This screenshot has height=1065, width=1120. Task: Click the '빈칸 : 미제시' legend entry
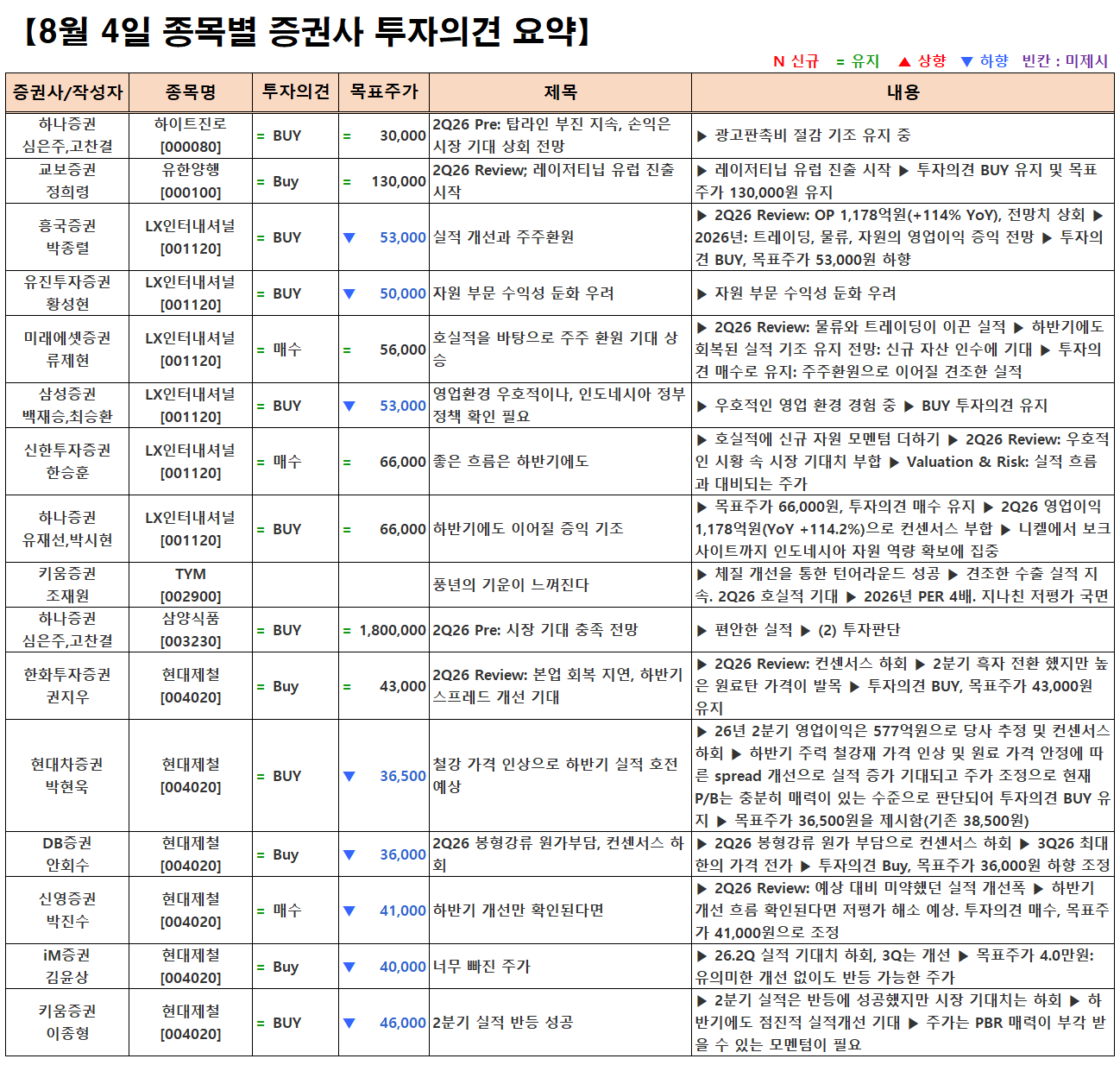(1065, 61)
